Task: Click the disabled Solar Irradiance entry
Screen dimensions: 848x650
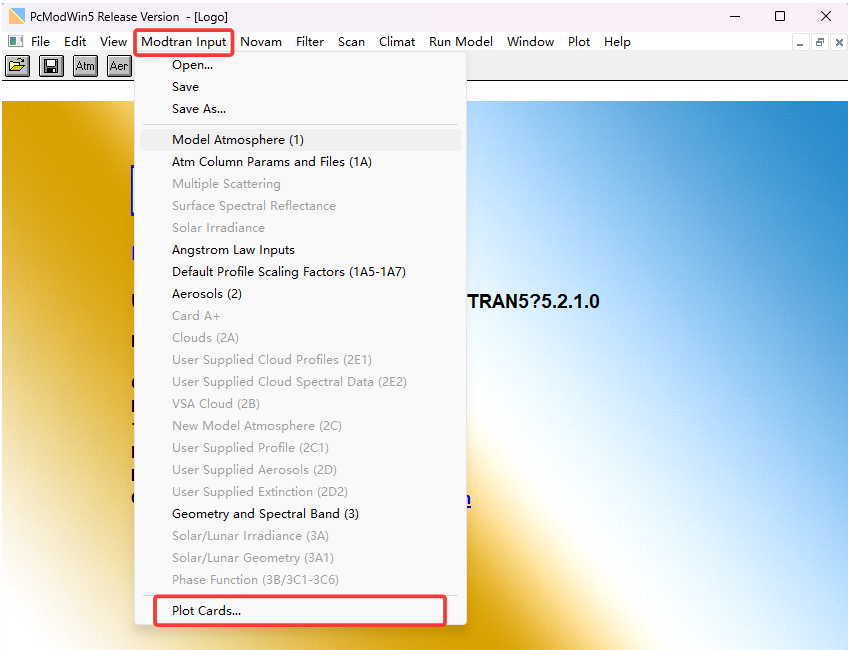Action: (x=300, y=228)
